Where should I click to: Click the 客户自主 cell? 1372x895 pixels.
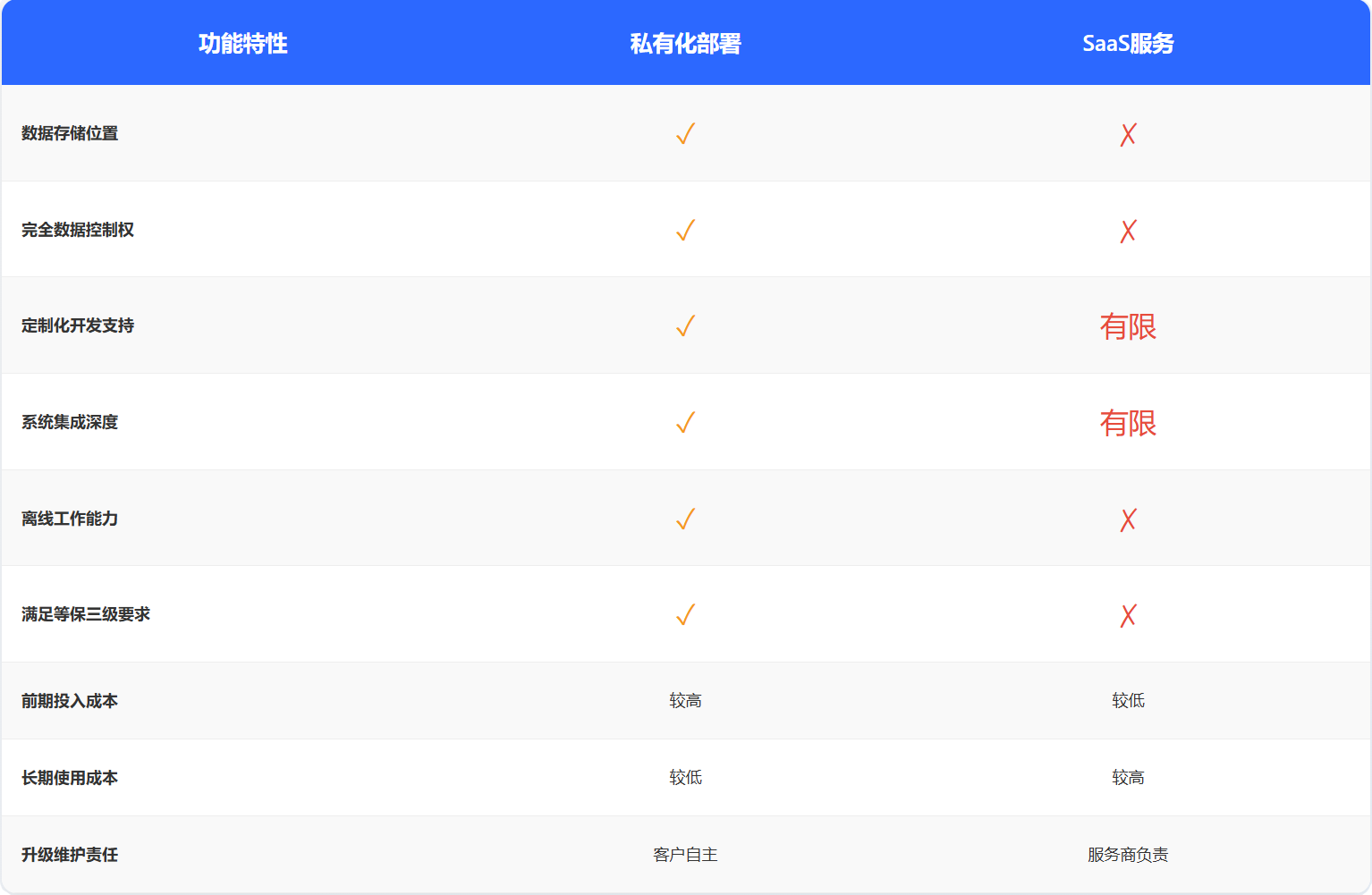[685, 855]
